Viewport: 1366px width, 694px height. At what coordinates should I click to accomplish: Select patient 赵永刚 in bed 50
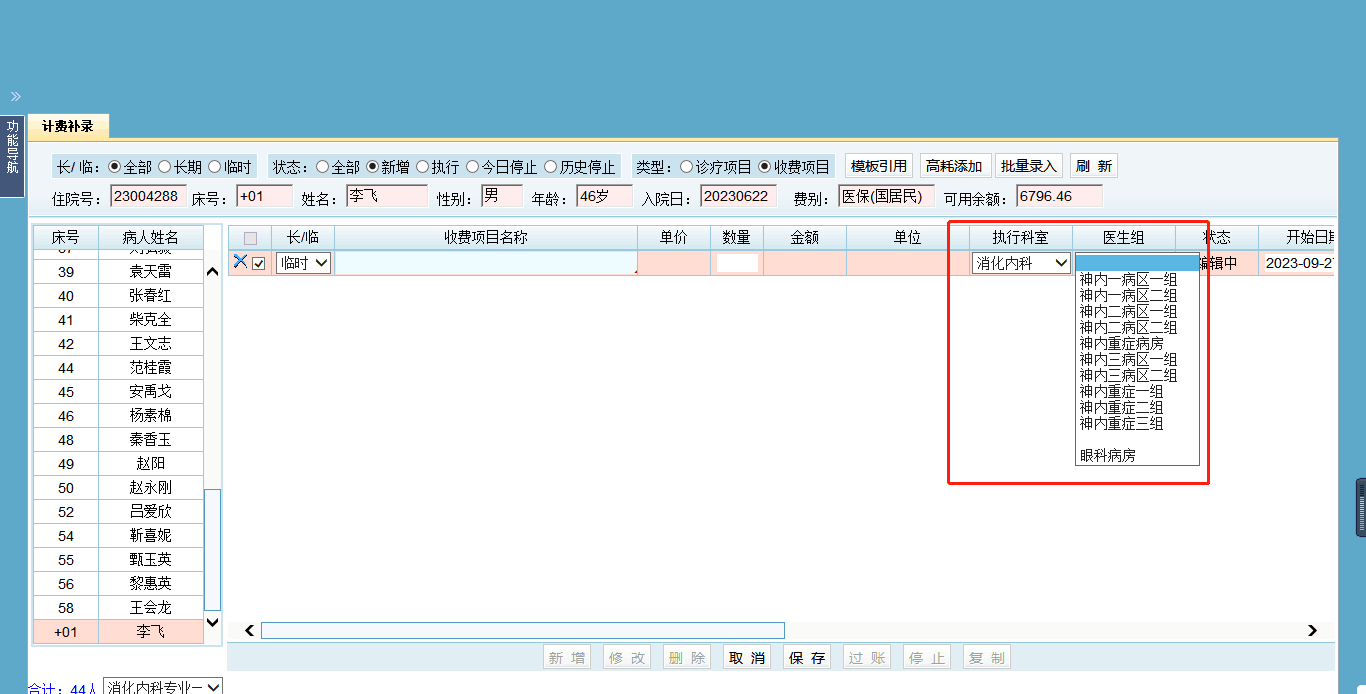tap(118, 488)
